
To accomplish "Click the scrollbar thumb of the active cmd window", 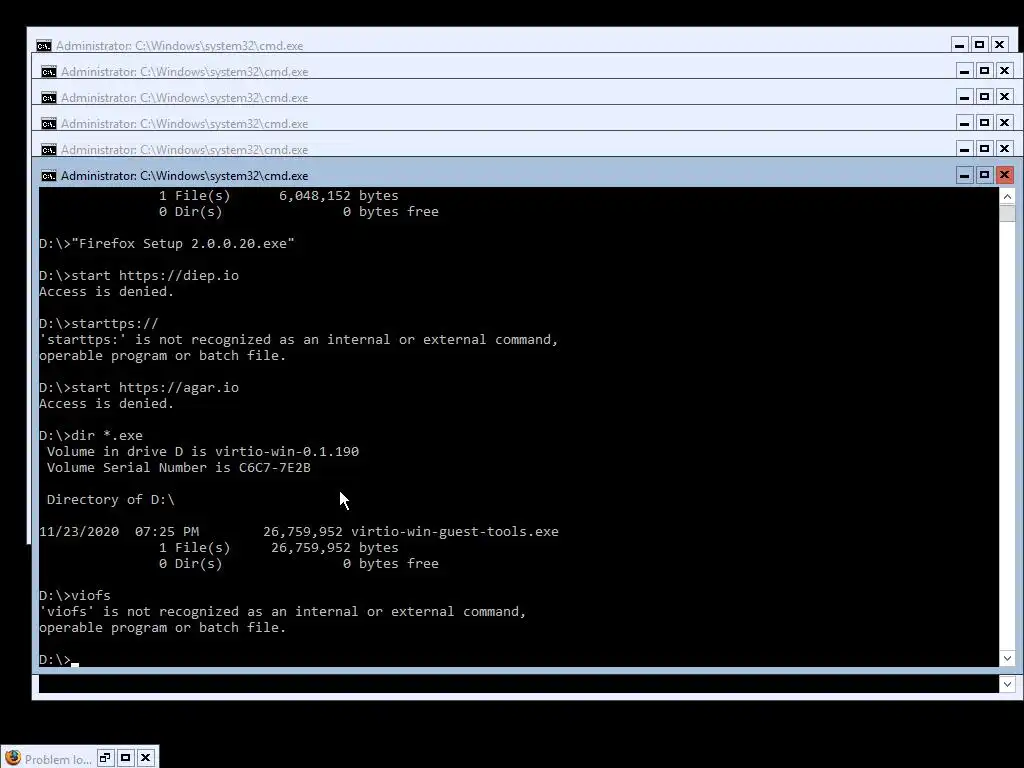I will 1007,213.
